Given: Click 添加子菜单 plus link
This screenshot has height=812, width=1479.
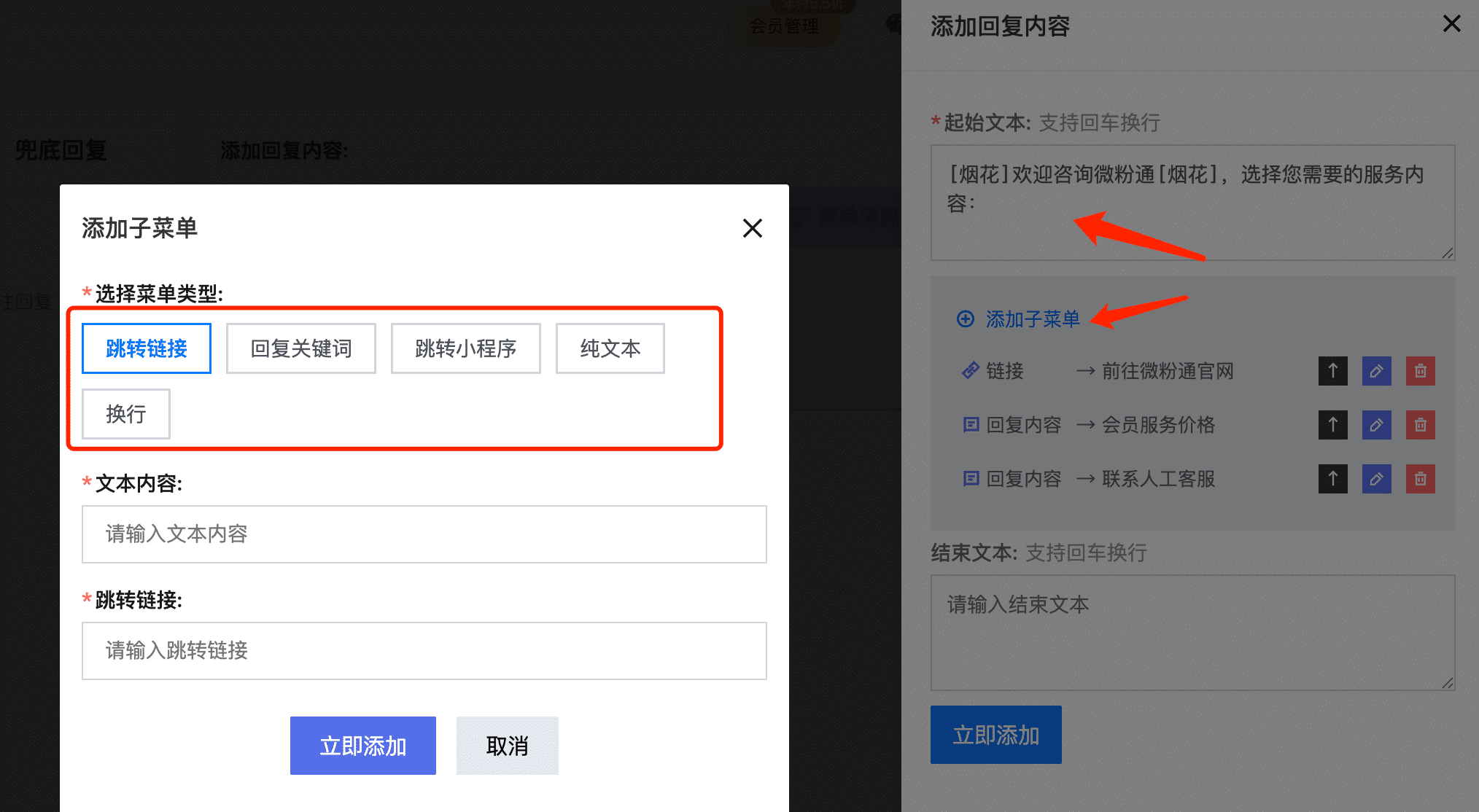Looking at the screenshot, I should tap(1019, 319).
